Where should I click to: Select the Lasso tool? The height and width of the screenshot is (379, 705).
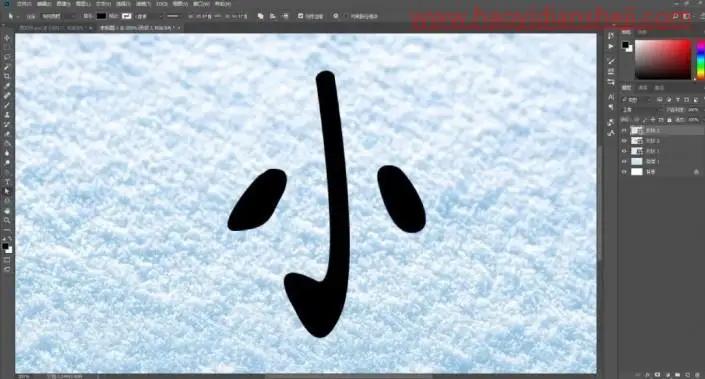7,58
